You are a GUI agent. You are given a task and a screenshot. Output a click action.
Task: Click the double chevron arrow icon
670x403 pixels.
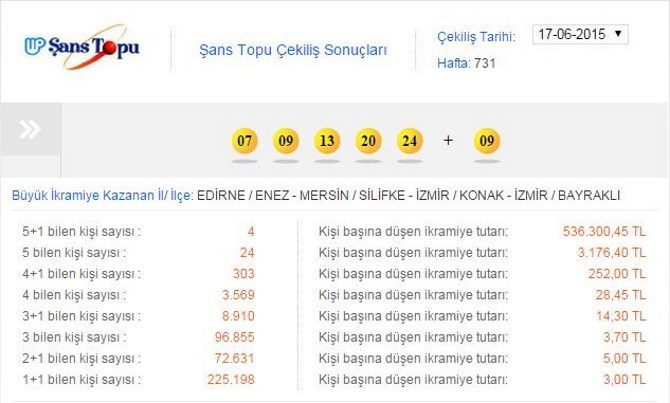click(x=30, y=129)
